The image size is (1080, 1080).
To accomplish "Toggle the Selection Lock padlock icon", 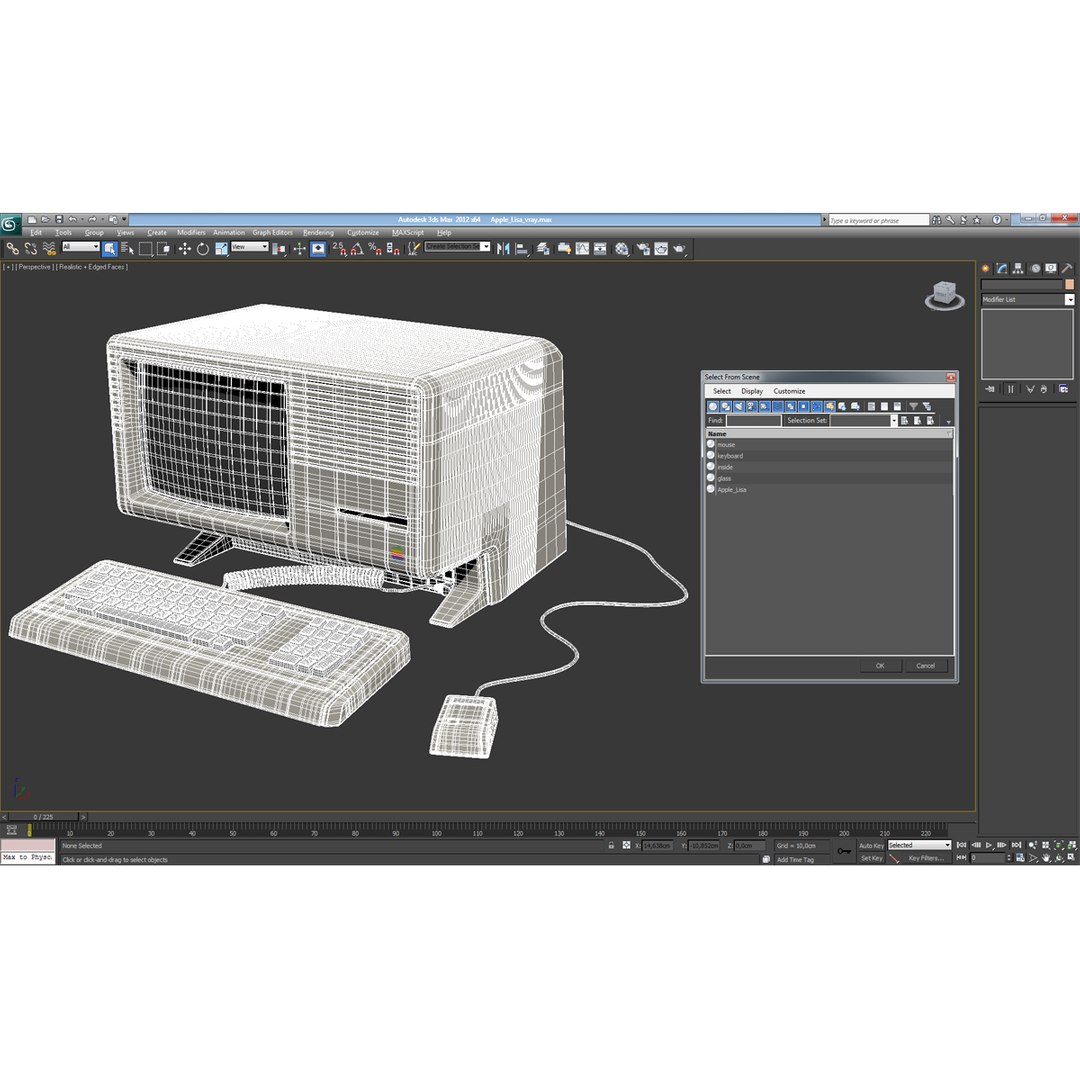I will coord(611,845).
